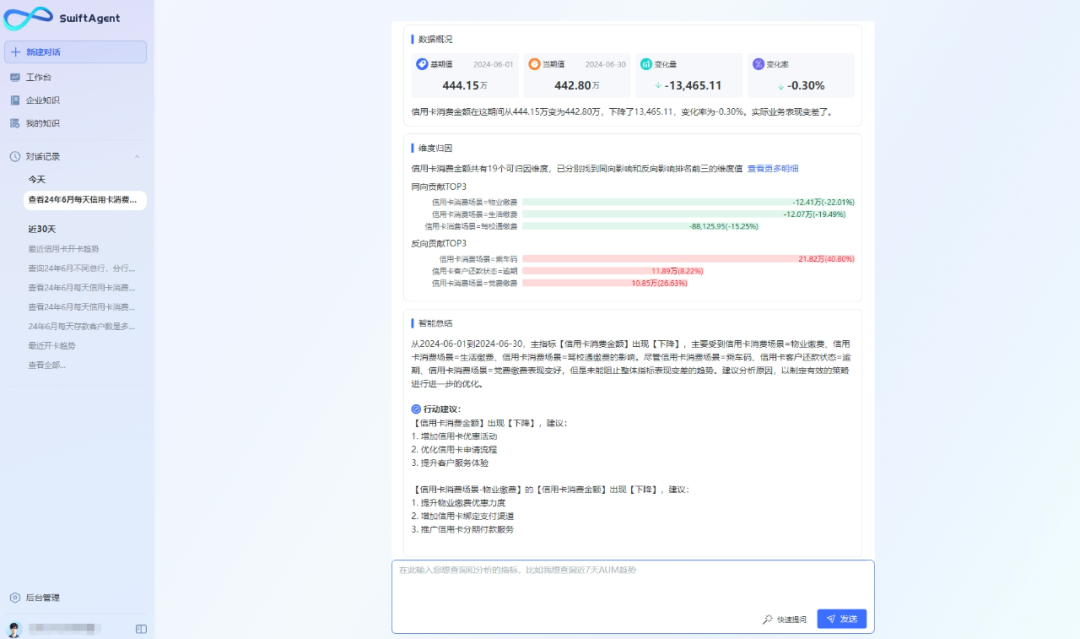Click the 近30天 group heading
The width and height of the screenshot is (1080, 639).
click(41, 229)
